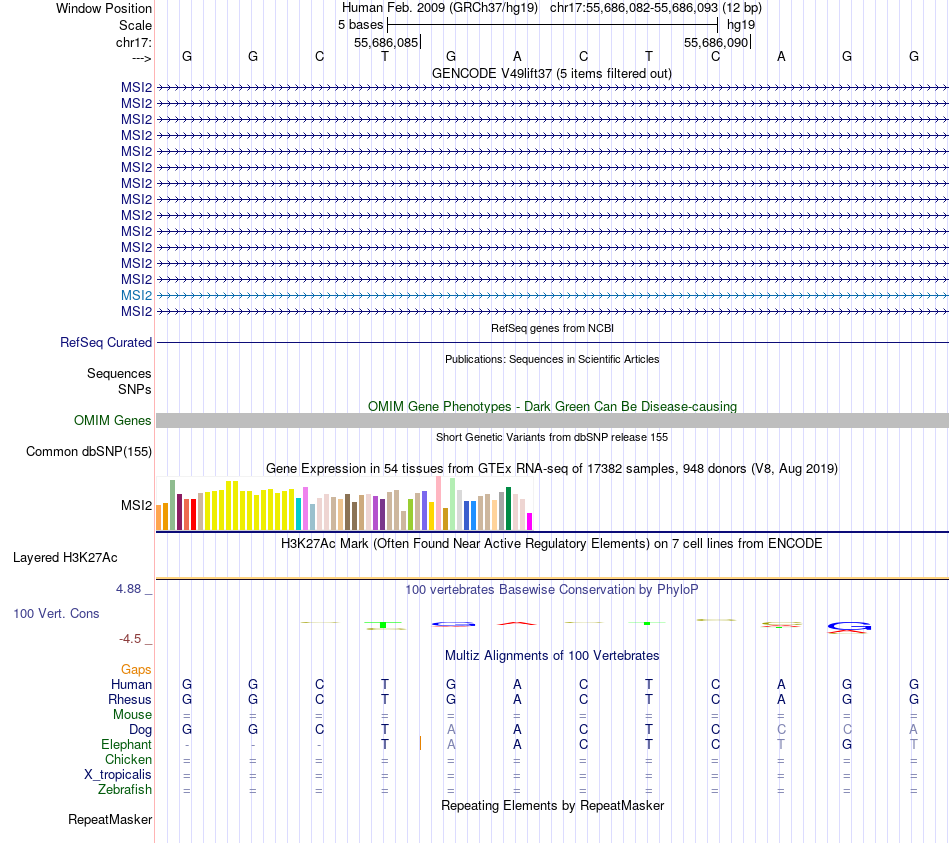The image size is (950, 843).
Task: Click the red A conservation logo in PhyloP track
Action: coord(517,623)
